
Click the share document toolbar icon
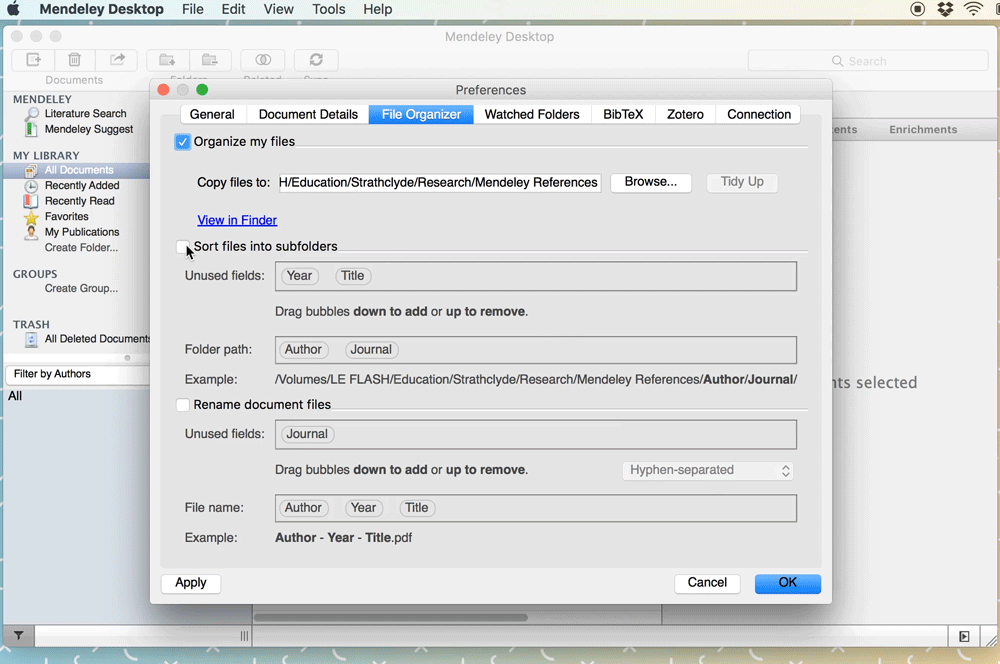click(x=117, y=60)
